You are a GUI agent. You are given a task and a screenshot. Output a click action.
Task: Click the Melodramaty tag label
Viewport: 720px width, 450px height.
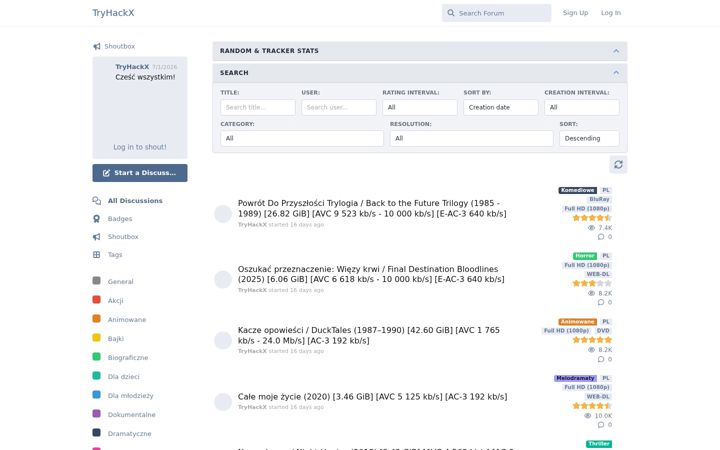[575, 378]
